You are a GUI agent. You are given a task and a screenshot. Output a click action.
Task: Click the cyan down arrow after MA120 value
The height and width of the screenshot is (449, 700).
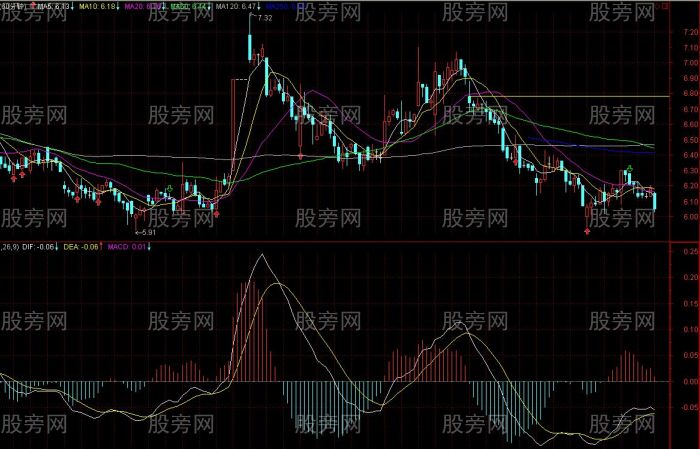(258, 7)
